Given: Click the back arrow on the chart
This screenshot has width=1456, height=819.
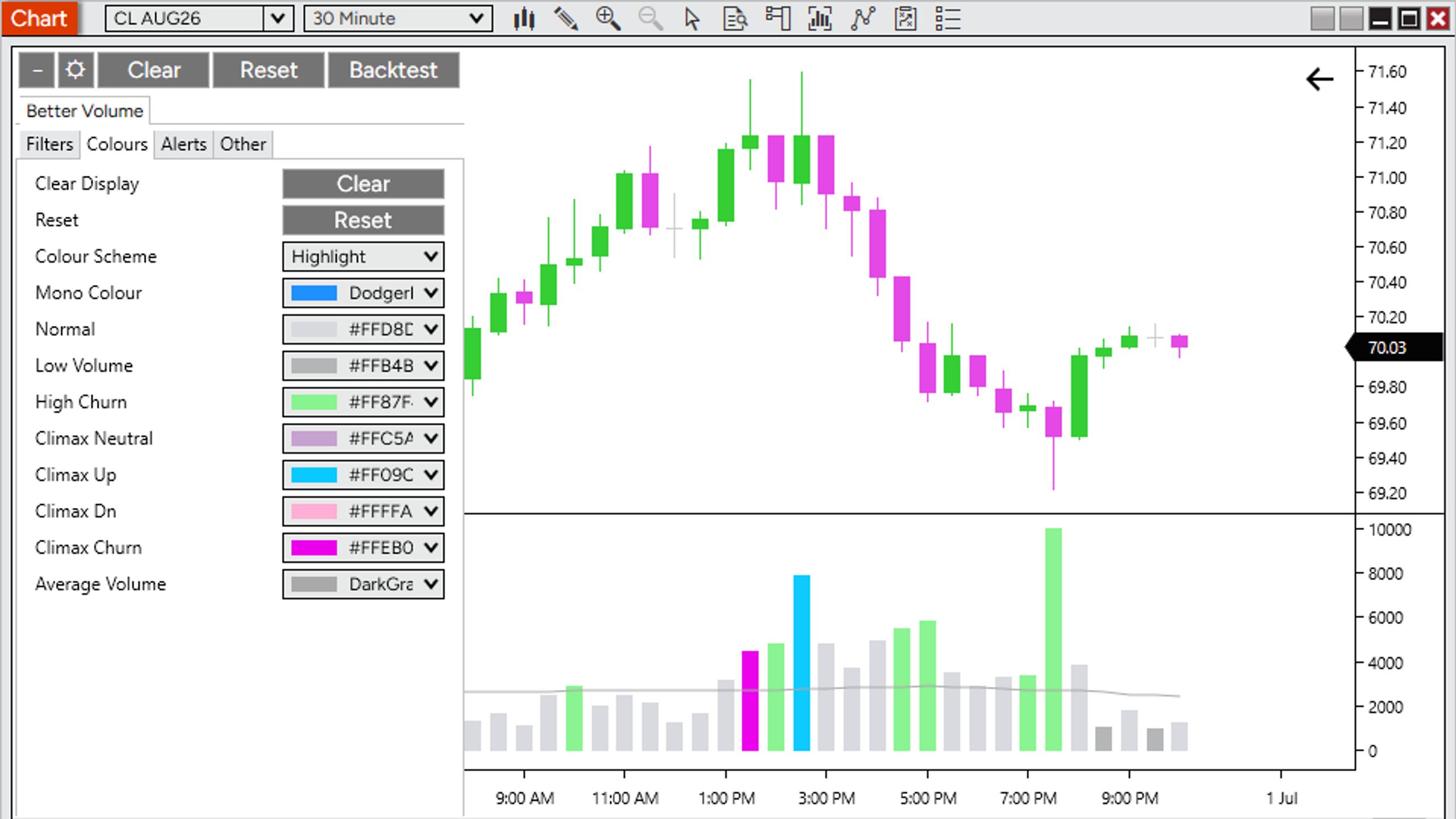Looking at the screenshot, I should pyautogui.click(x=1319, y=79).
